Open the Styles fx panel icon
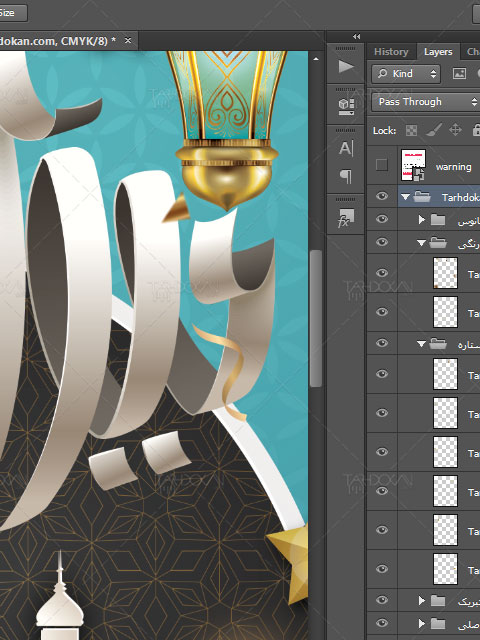The image size is (480, 640). [346, 218]
